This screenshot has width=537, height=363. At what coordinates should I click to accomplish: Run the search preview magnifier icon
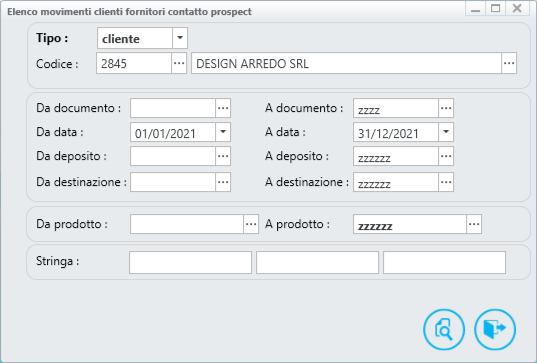444,329
